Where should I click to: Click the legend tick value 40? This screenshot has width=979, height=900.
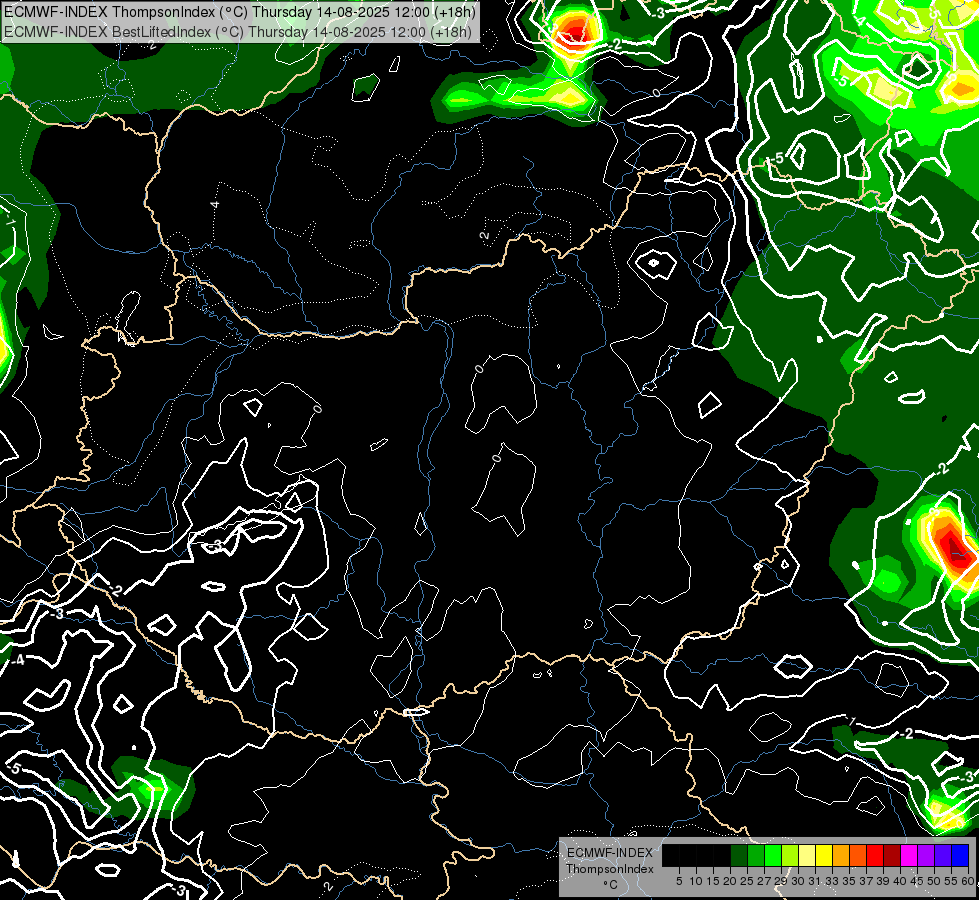point(900,881)
